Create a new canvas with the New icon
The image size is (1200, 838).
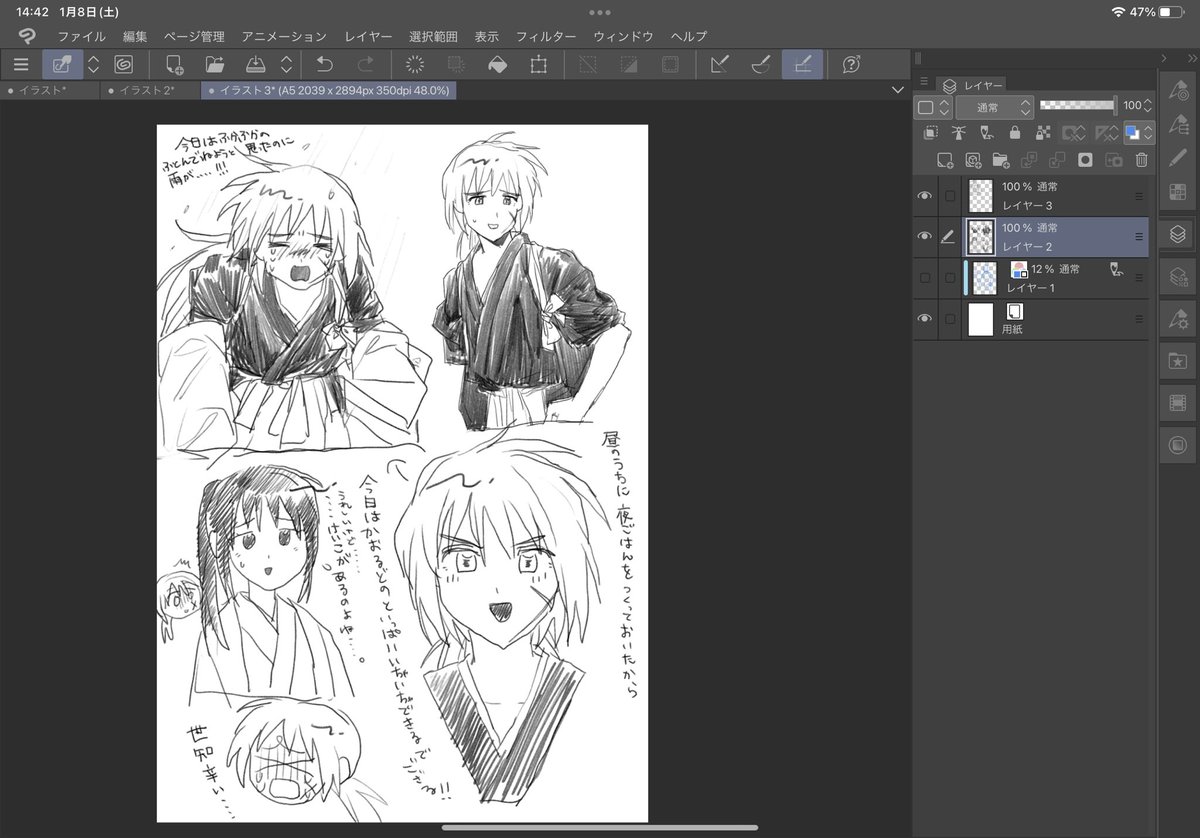(174, 64)
